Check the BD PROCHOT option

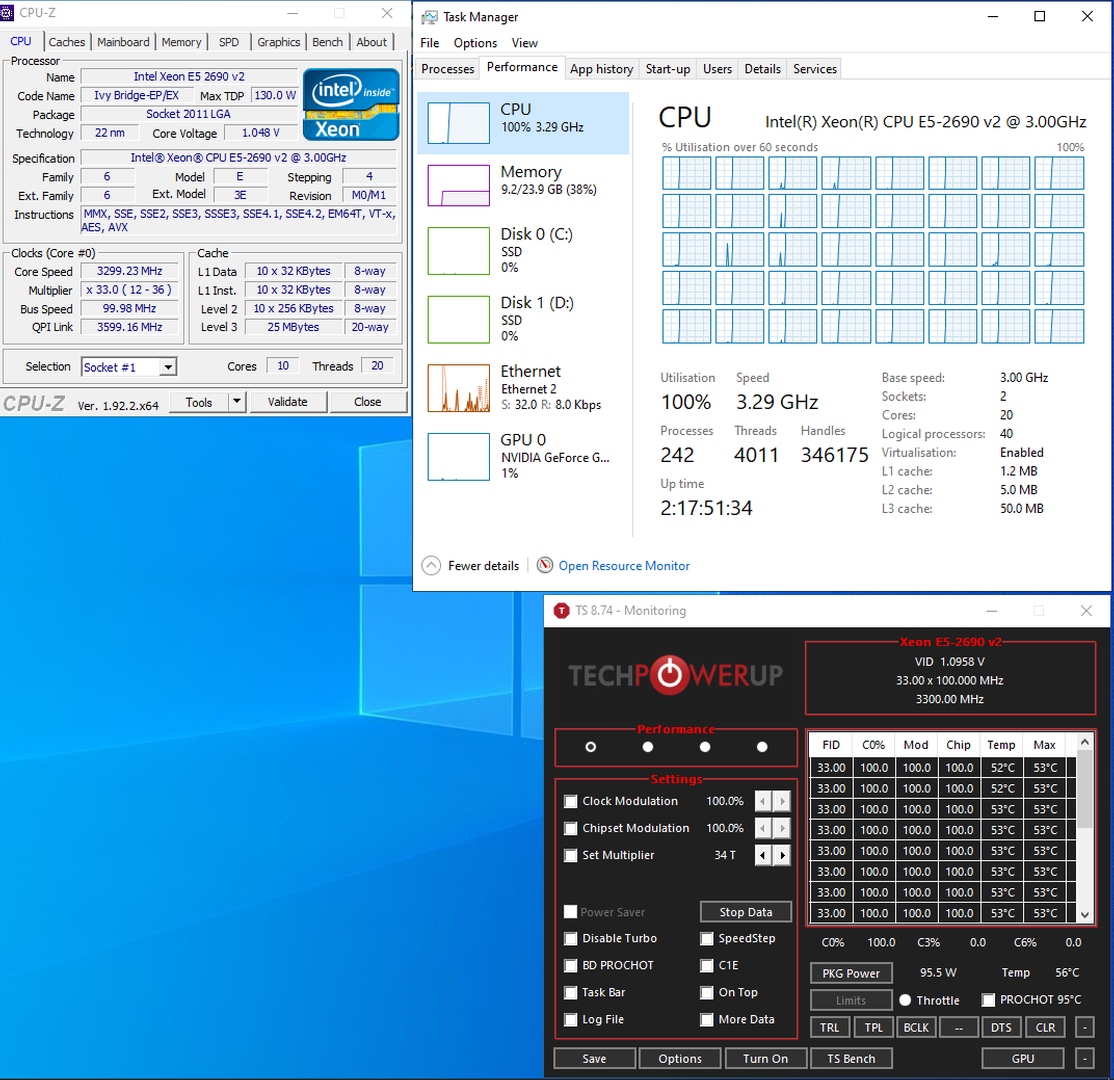point(570,966)
